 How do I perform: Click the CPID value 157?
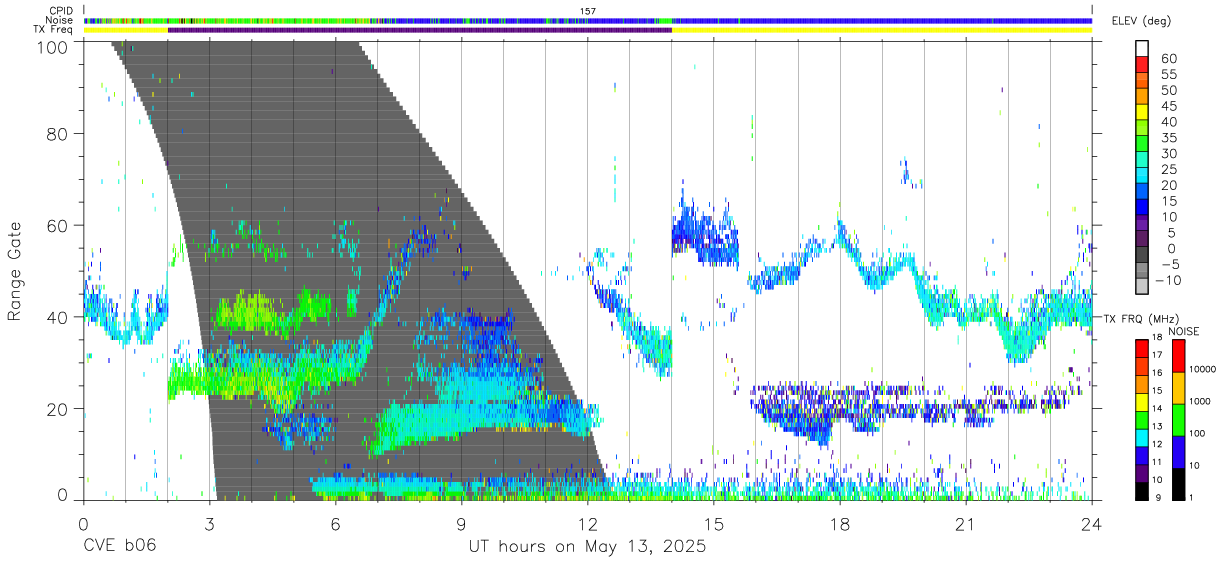[588, 10]
